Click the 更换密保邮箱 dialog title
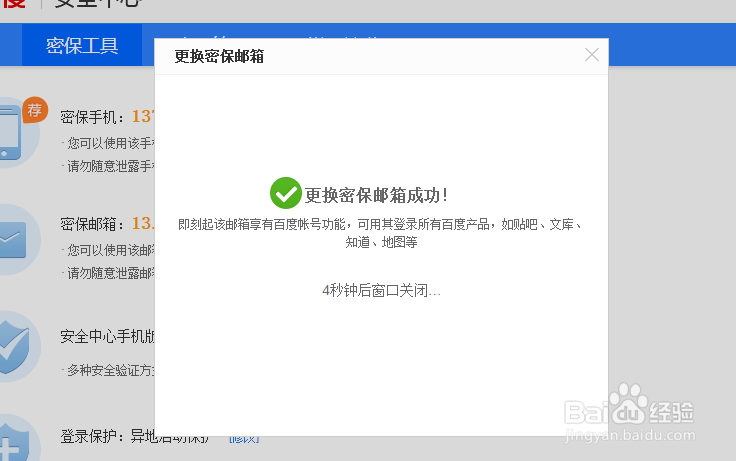The image size is (736, 461). [x=219, y=56]
